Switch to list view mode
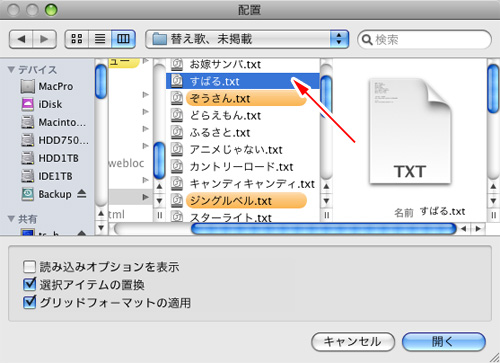The width and height of the screenshot is (500, 363). click(100, 39)
